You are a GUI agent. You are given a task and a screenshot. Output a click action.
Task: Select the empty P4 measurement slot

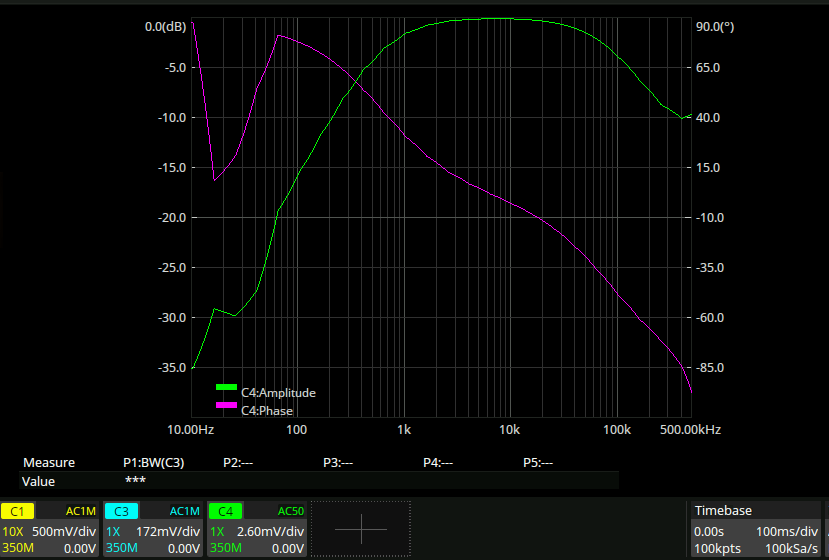point(438,463)
